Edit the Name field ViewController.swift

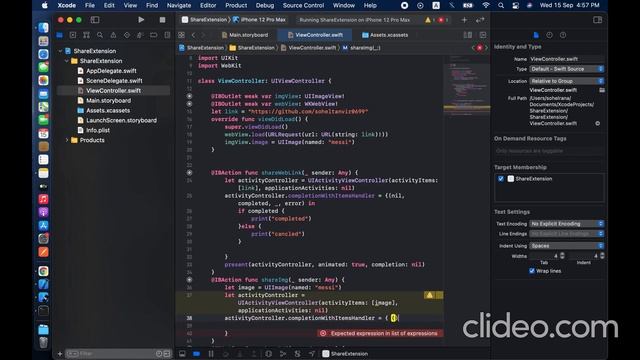pyautogui.click(x=567, y=59)
